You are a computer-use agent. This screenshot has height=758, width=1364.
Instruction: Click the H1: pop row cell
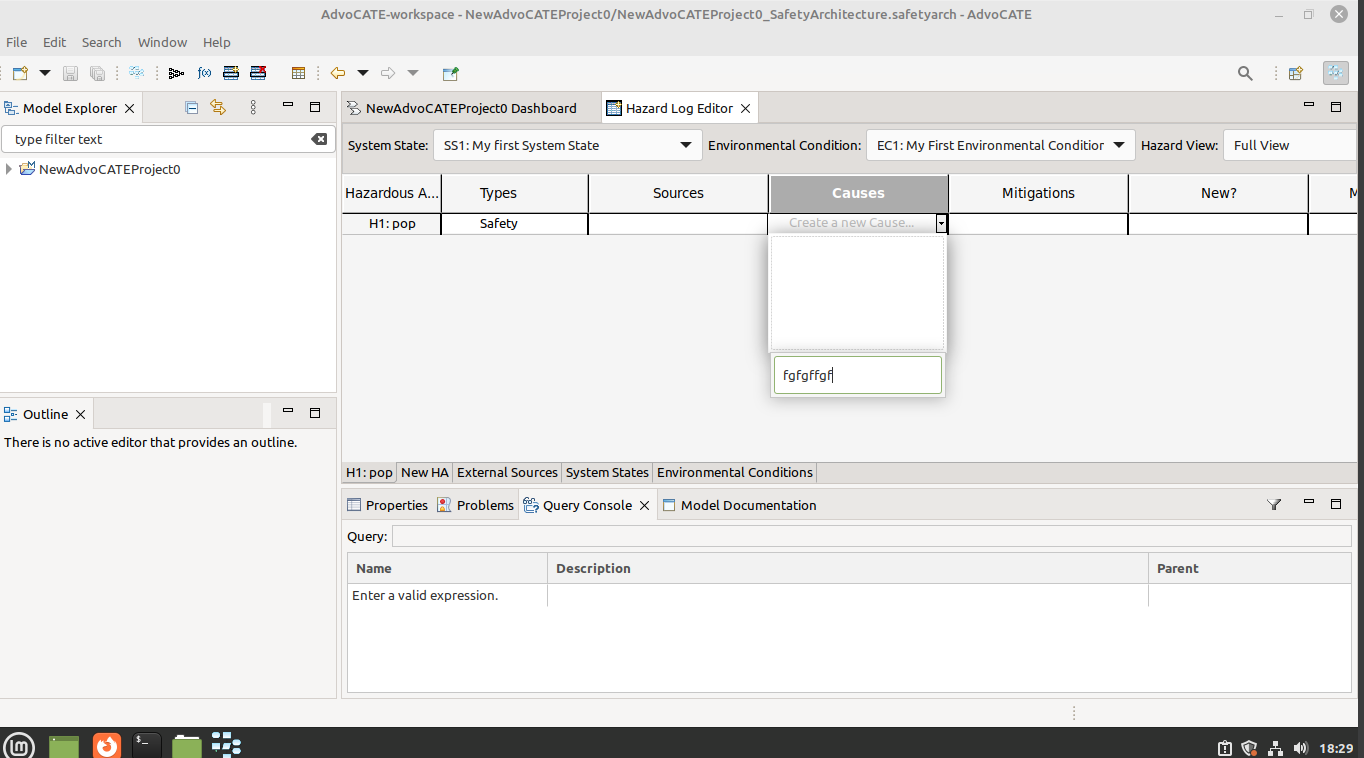392,224
